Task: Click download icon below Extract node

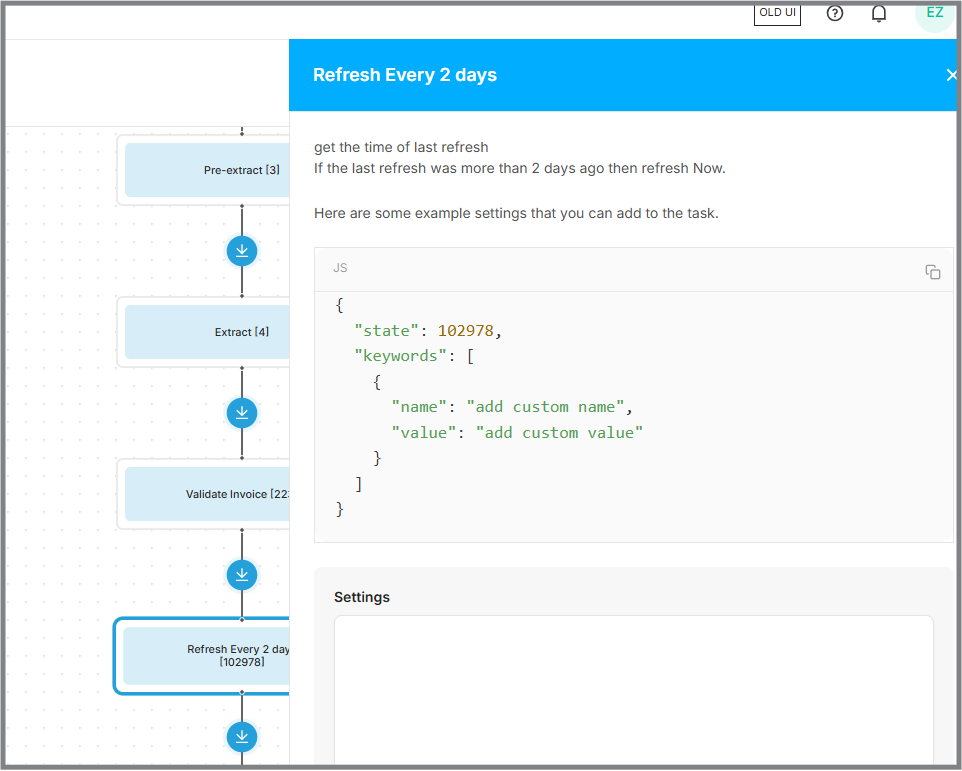Action: pyautogui.click(x=242, y=413)
